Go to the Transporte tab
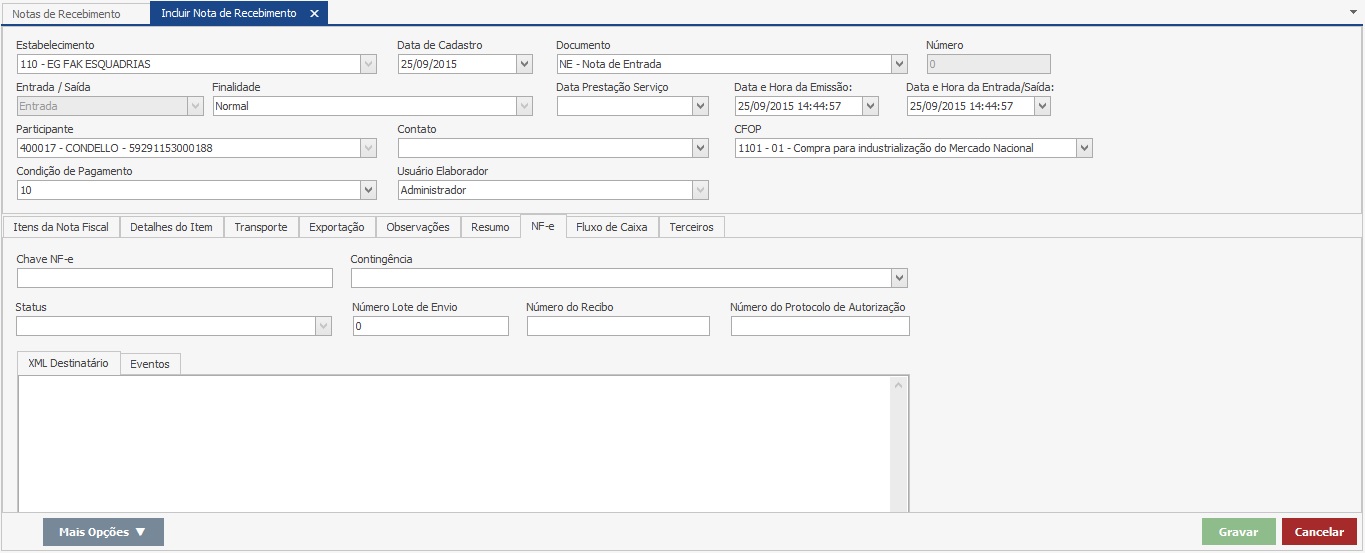This screenshot has height=553, width=1365. coord(261,227)
